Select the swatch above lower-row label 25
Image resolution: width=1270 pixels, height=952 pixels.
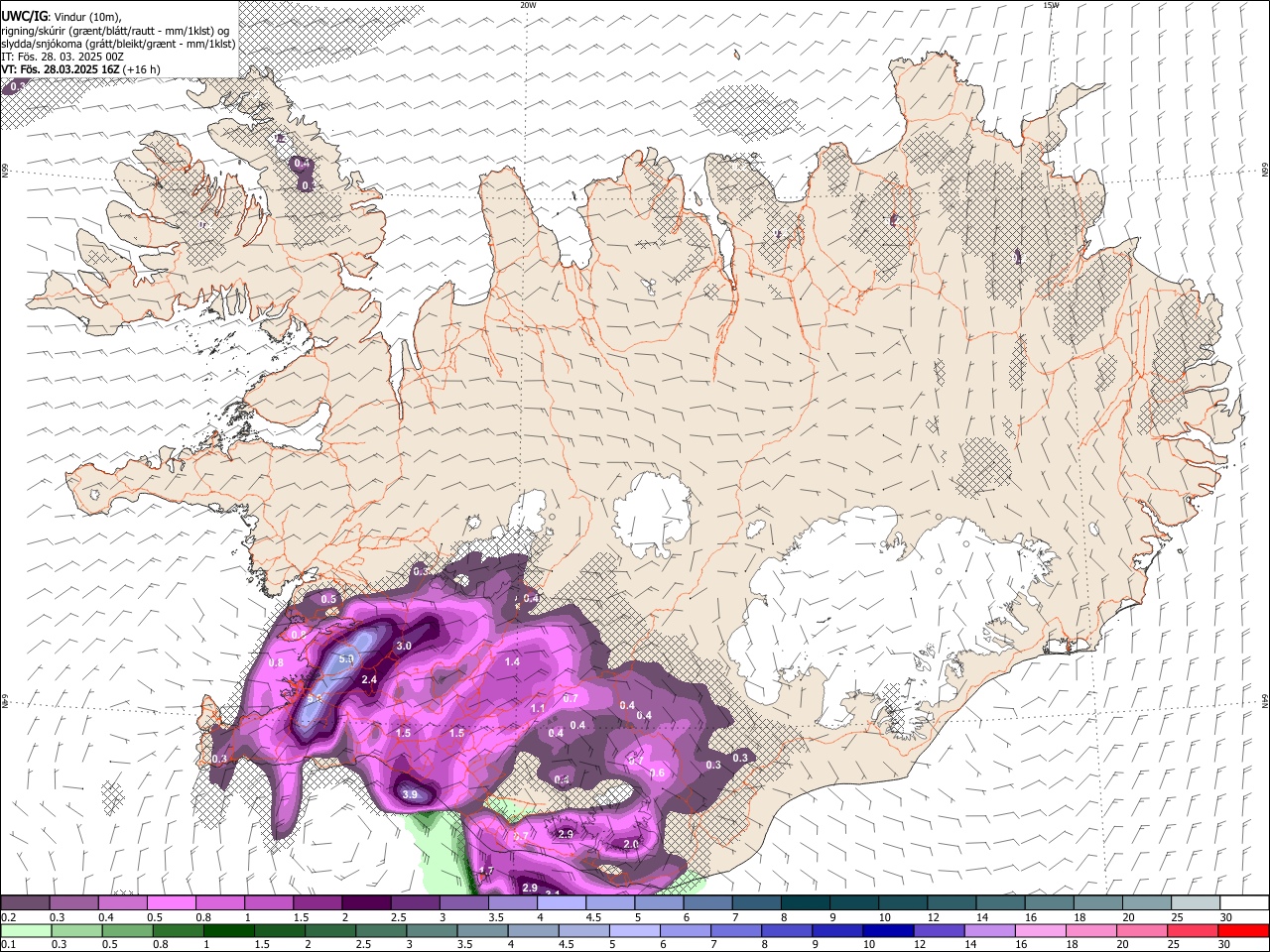(1192, 931)
